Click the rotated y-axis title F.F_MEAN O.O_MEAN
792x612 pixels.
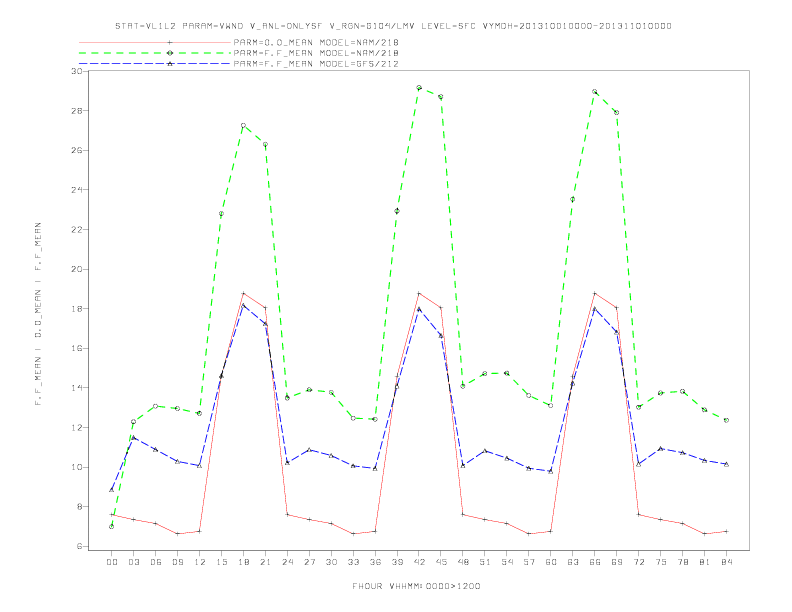pos(38,314)
